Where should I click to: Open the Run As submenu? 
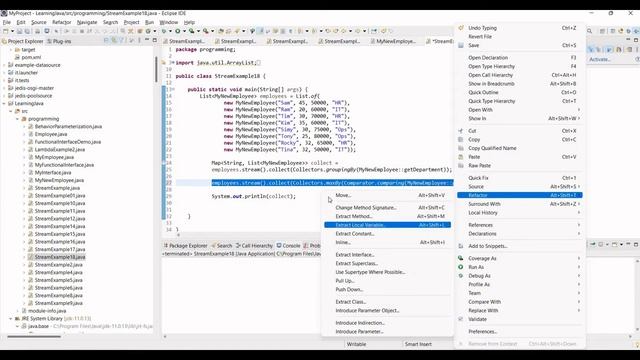[x=519, y=267]
